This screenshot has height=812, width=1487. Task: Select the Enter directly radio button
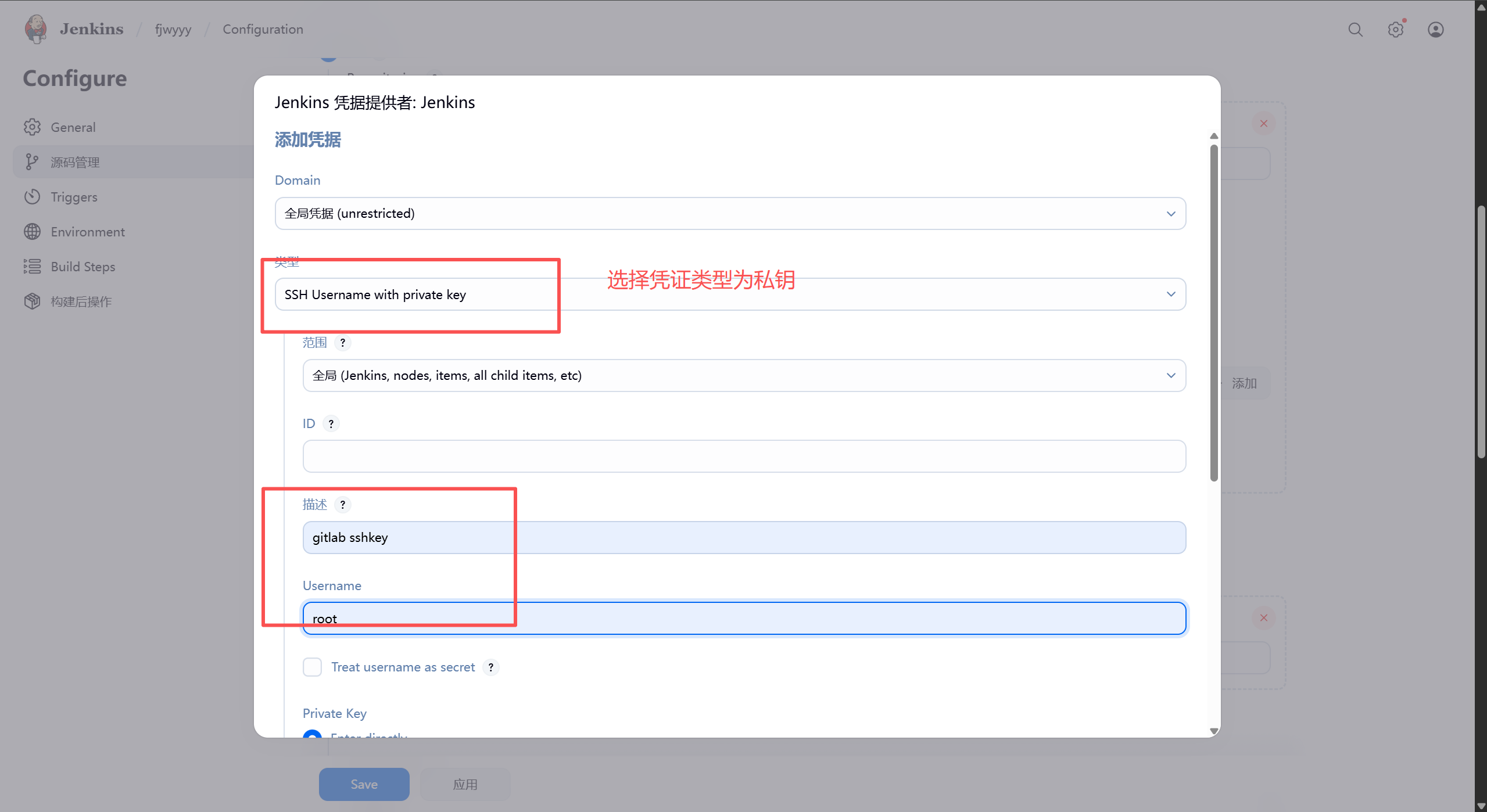tap(313, 734)
